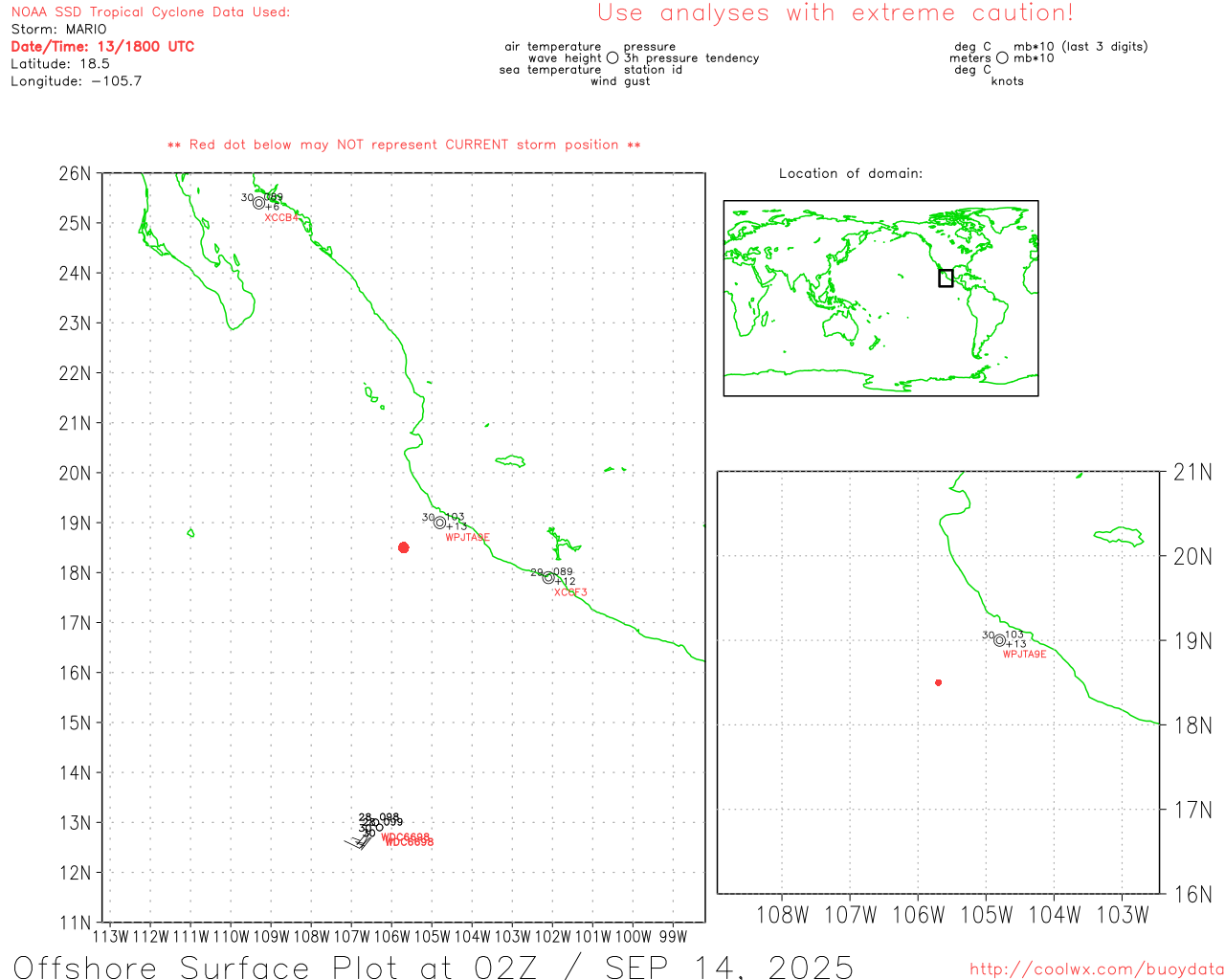Viewport: 1225px width, 980px height.
Task: Select the XCCB4 station circle marker
Action: (258, 203)
